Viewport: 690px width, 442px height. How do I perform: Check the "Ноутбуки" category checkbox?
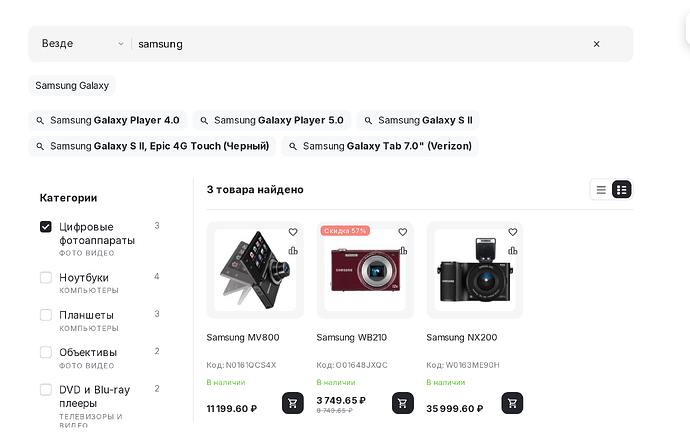pyautogui.click(x=46, y=278)
